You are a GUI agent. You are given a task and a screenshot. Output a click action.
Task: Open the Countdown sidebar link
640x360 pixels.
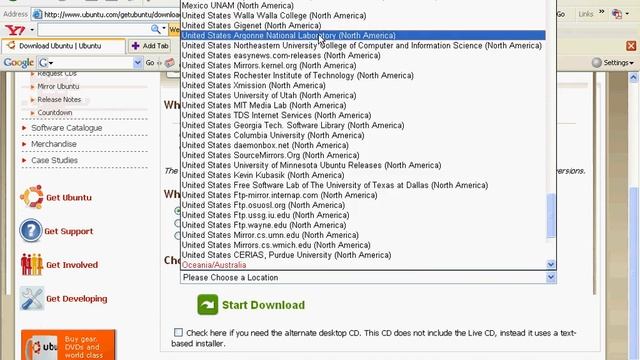coord(55,113)
